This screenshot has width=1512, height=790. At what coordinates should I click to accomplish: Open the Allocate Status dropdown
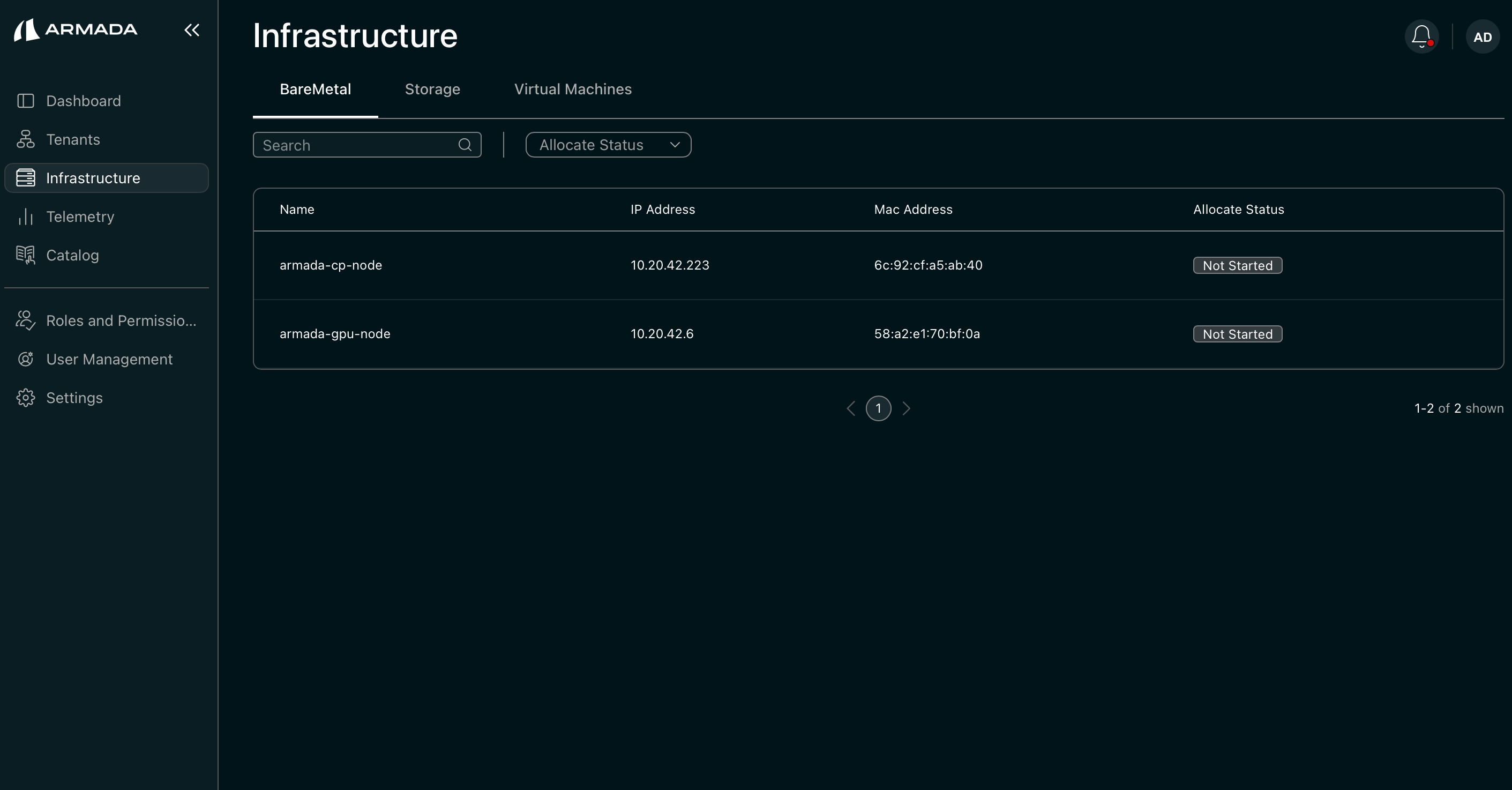pos(608,145)
